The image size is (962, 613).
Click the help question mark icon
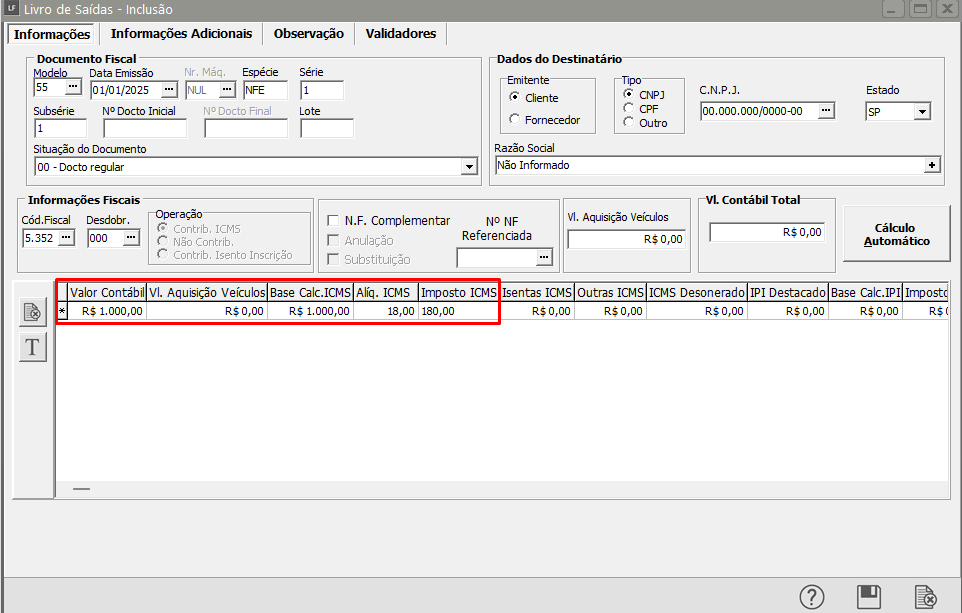(812, 597)
